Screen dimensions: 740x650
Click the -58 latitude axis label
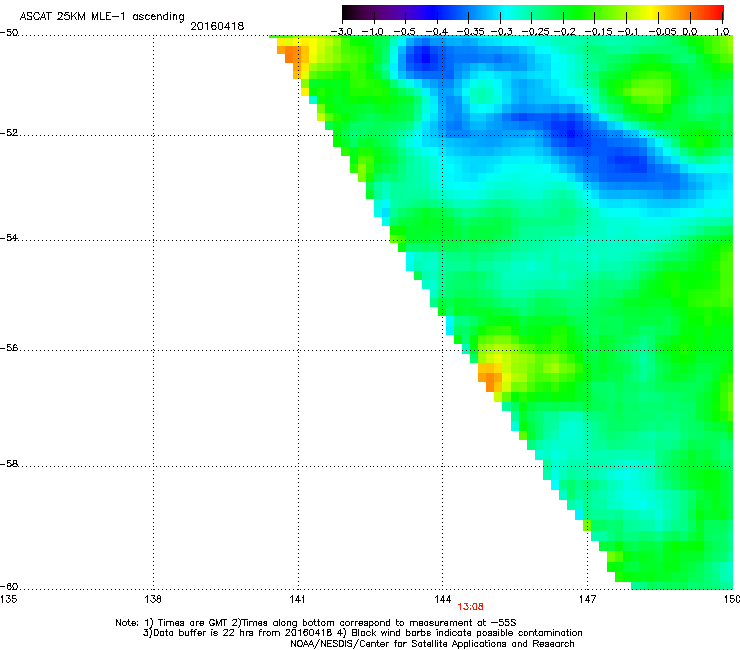[9, 464]
